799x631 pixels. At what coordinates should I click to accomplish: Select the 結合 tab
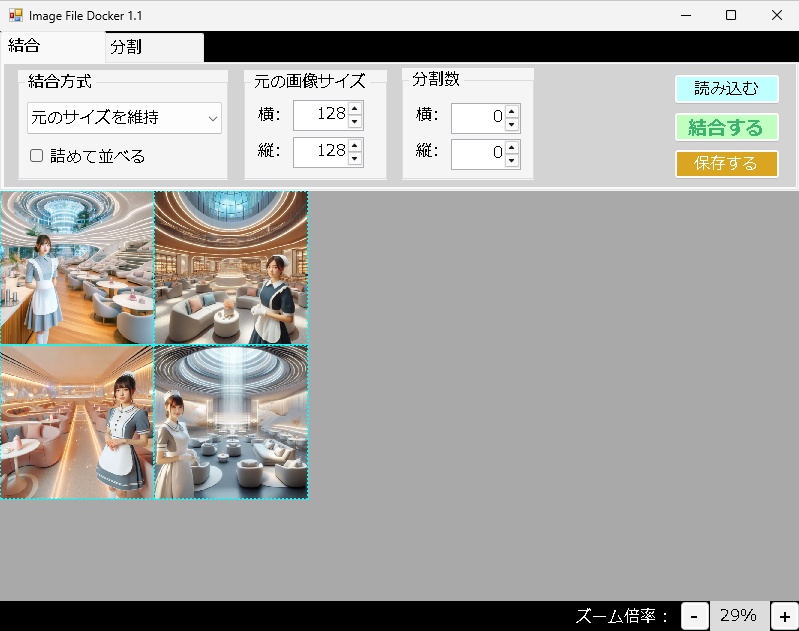(x=52, y=46)
